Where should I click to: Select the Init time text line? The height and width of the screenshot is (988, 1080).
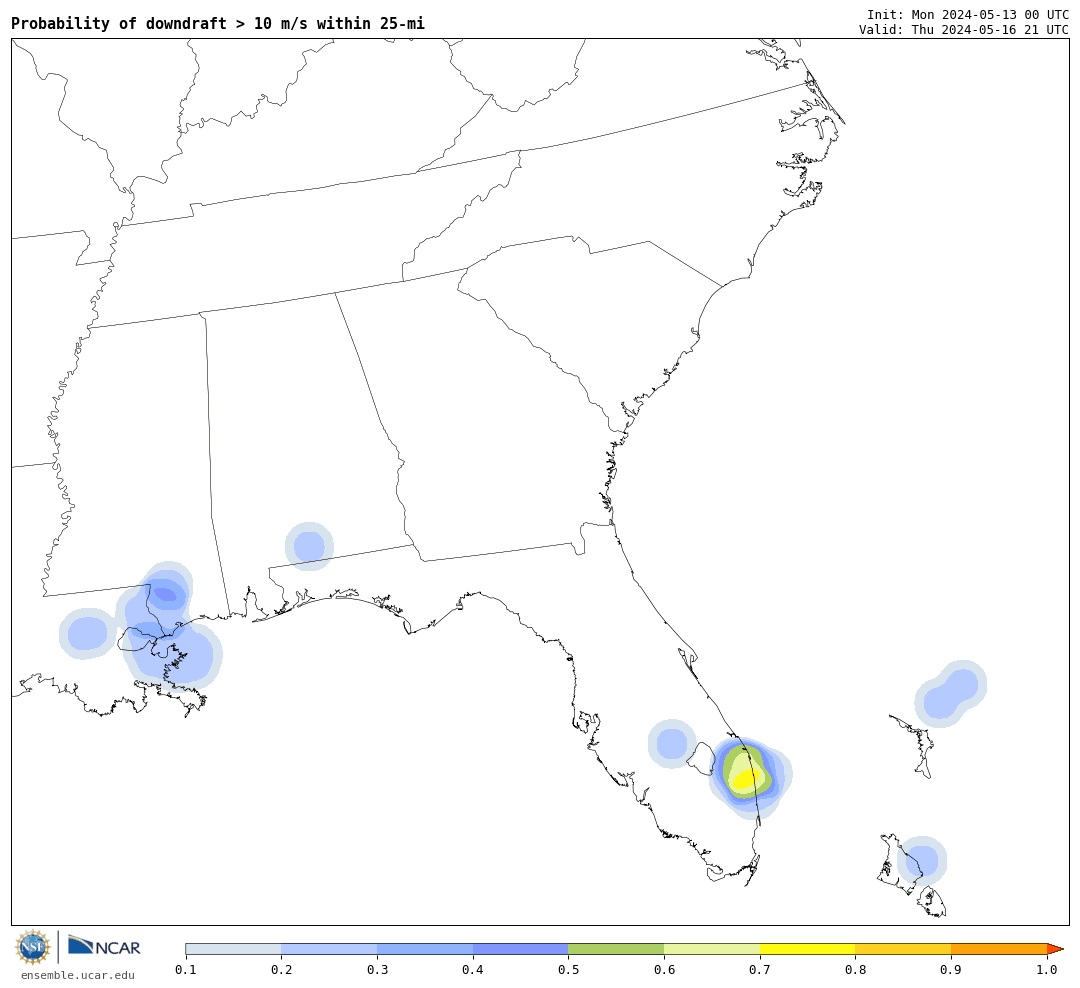tap(968, 14)
